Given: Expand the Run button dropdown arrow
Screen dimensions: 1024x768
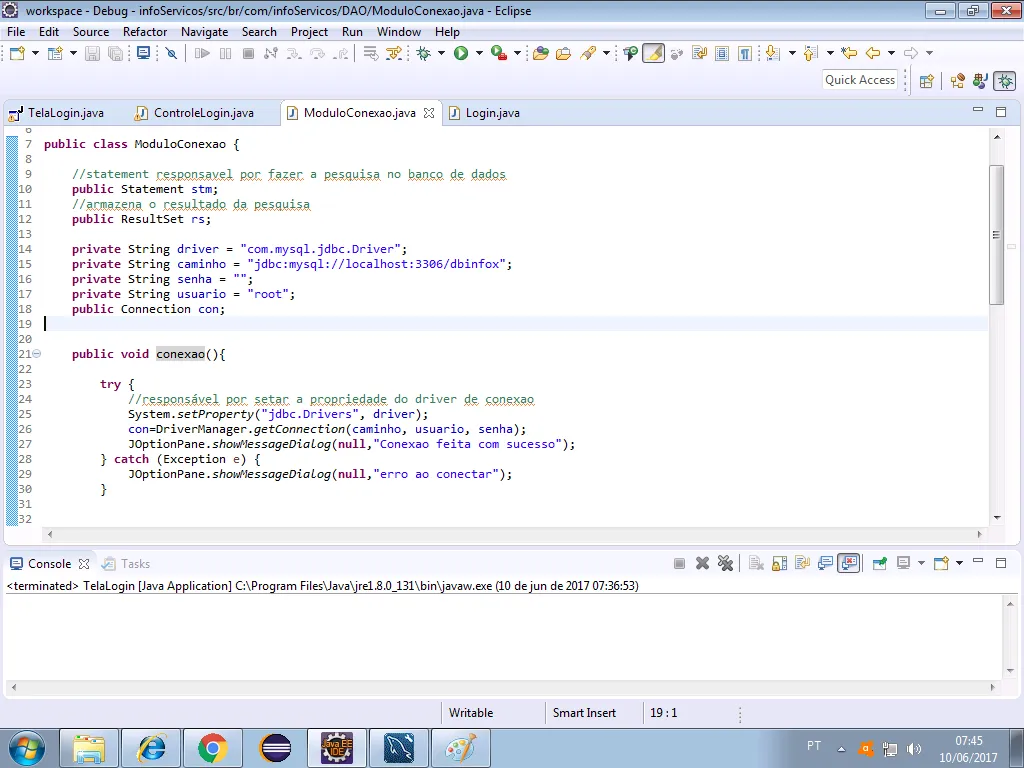Looking at the screenshot, I should click(479, 53).
